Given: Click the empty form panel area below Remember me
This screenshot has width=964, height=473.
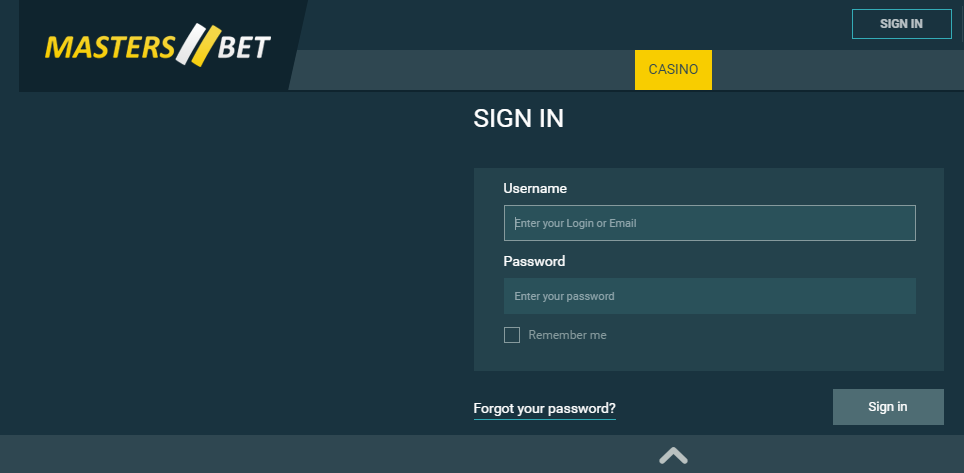Looking at the screenshot, I should pyautogui.click(x=708, y=357).
